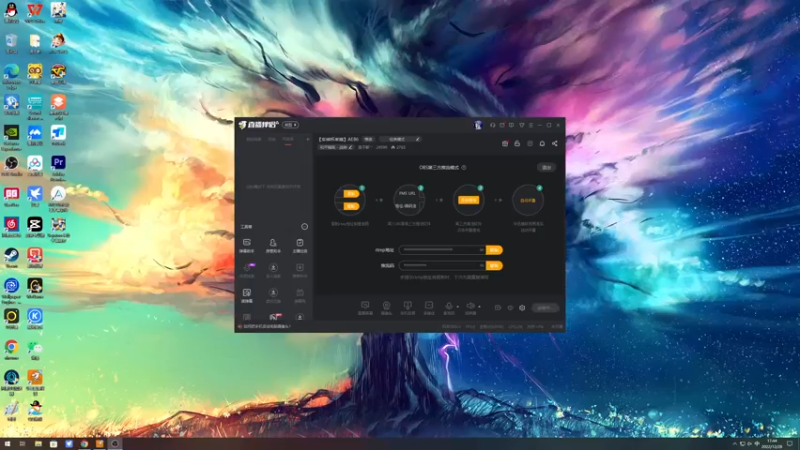Open the settings gear in the bottom bar

coord(522,308)
